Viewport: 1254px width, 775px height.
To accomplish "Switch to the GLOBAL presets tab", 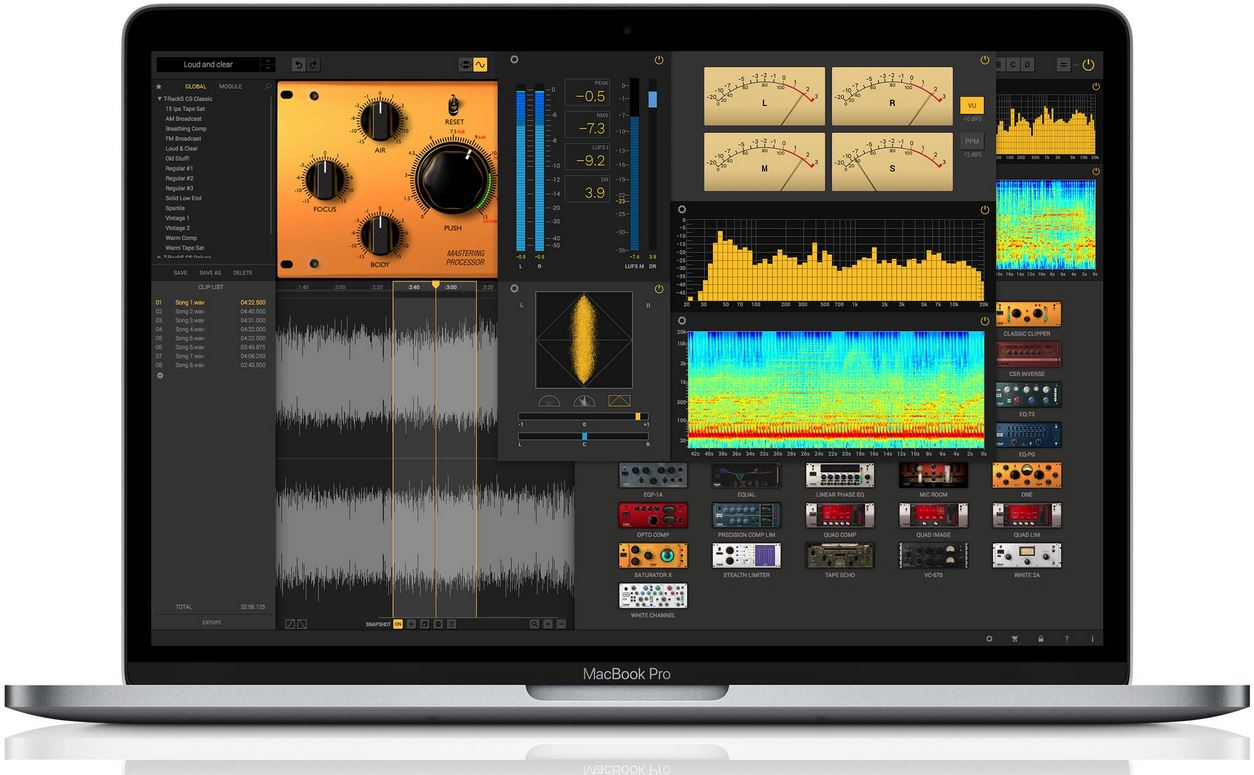I will pyautogui.click(x=196, y=87).
